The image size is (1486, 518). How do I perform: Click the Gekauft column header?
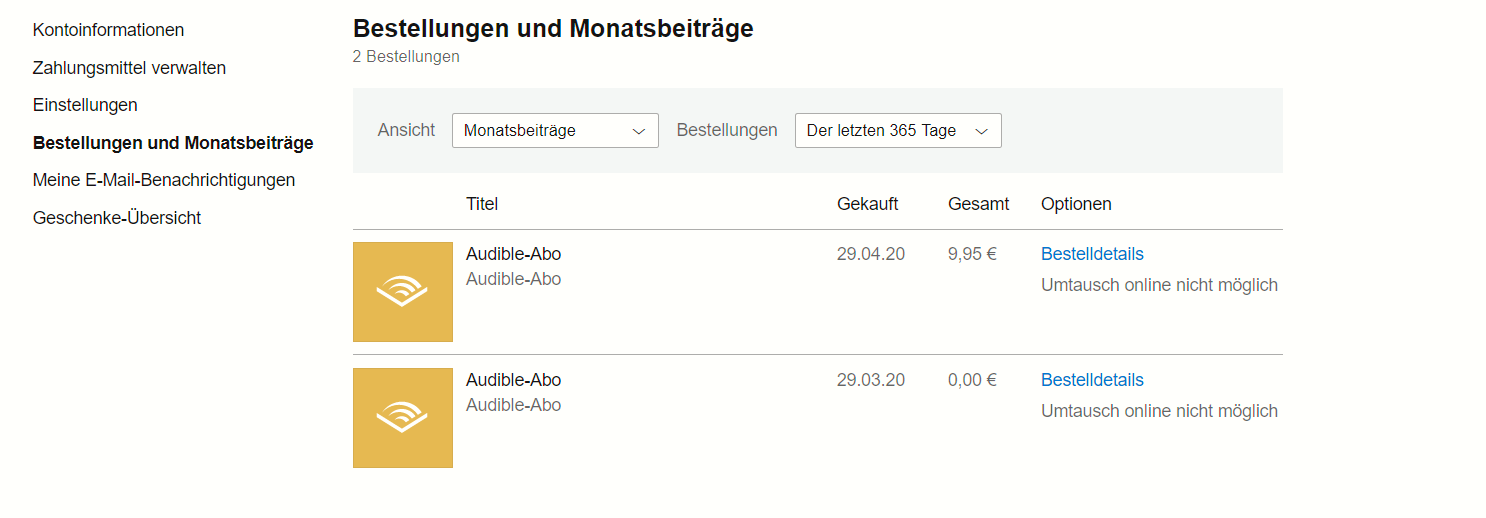click(x=868, y=204)
